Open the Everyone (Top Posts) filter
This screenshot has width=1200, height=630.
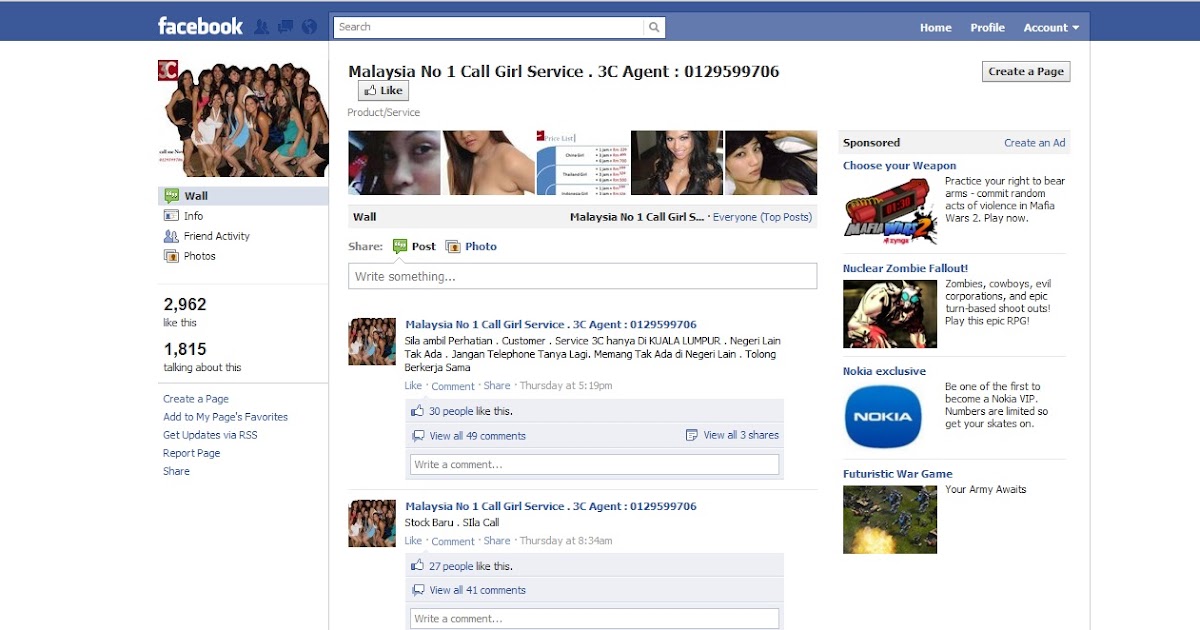(762, 217)
